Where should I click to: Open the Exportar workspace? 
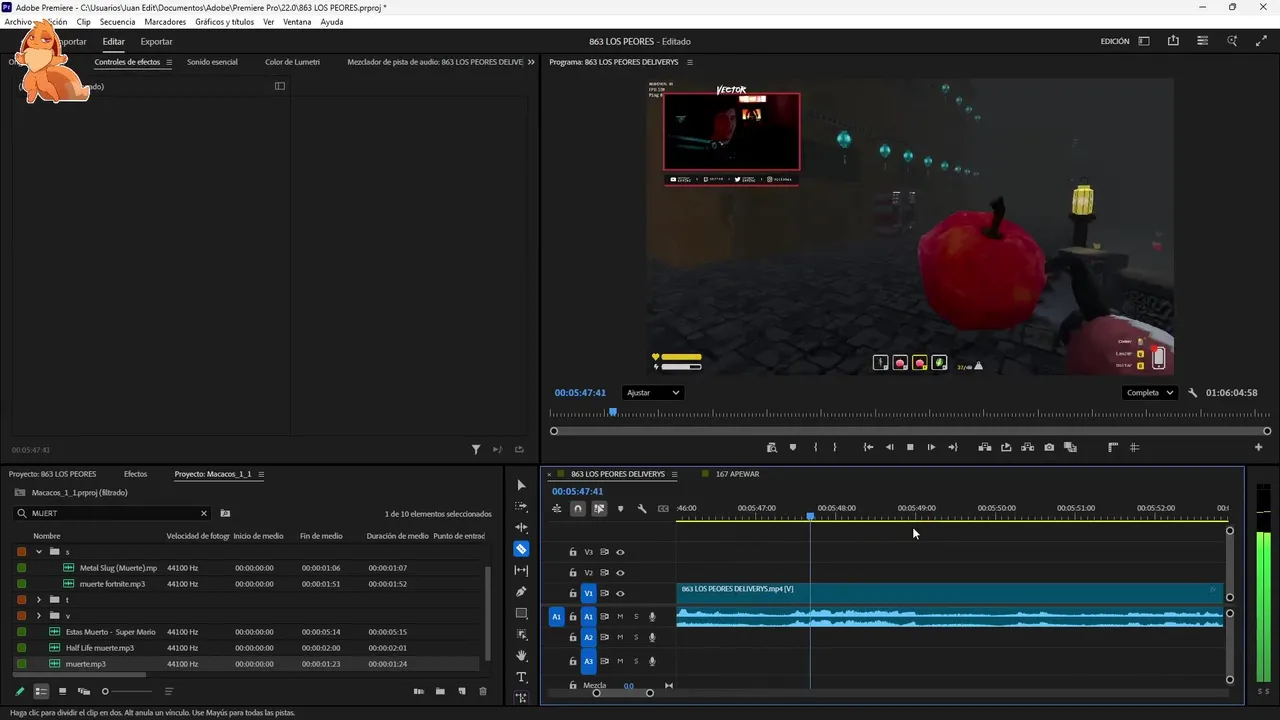(x=156, y=42)
